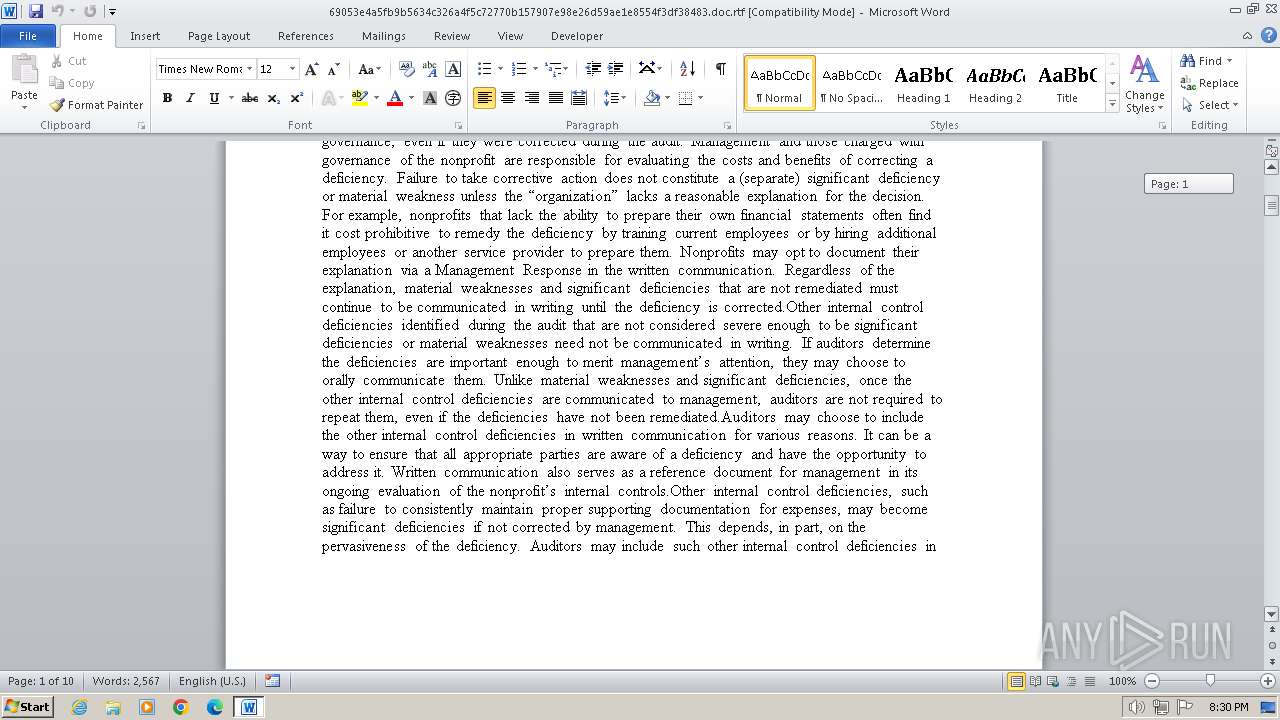Center the text
Screen dimensions: 1280x720
coord(508,98)
